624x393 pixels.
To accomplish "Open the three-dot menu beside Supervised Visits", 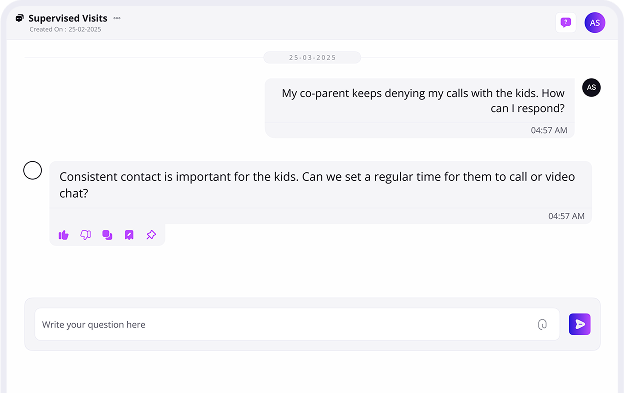I will [117, 18].
